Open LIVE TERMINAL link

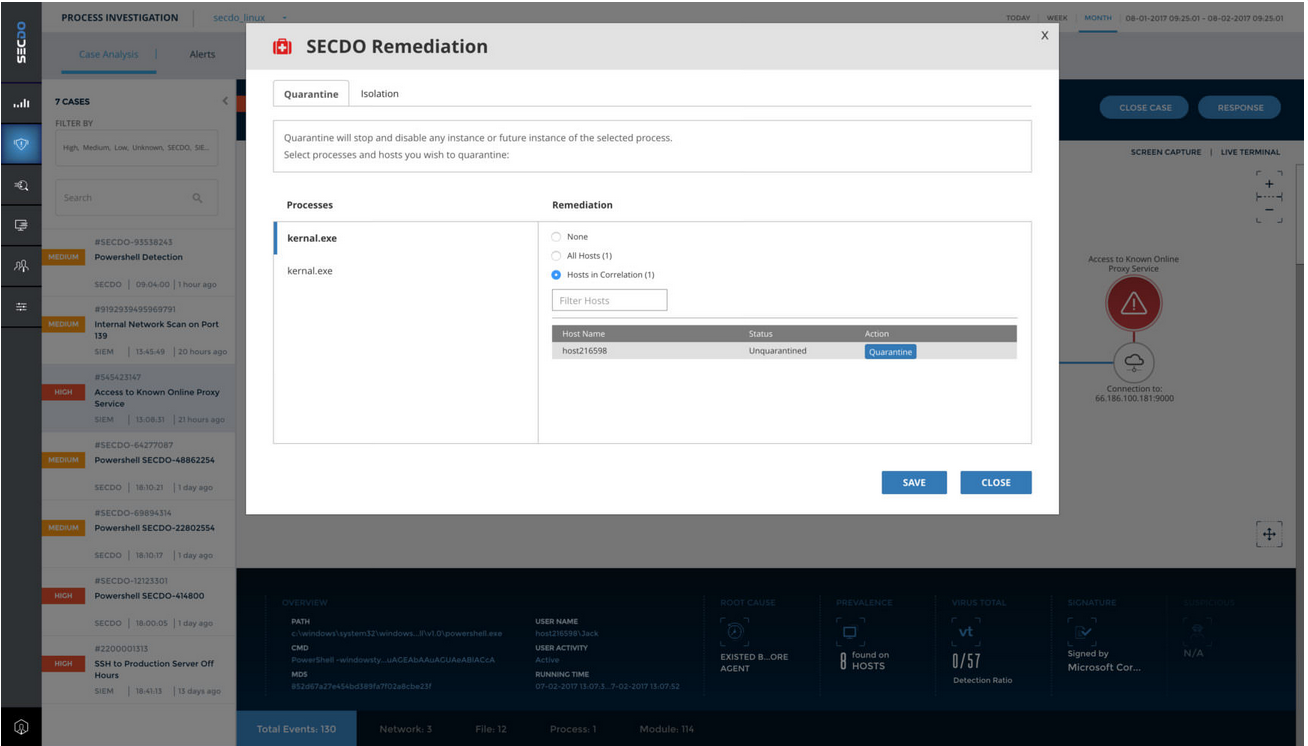click(1250, 152)
